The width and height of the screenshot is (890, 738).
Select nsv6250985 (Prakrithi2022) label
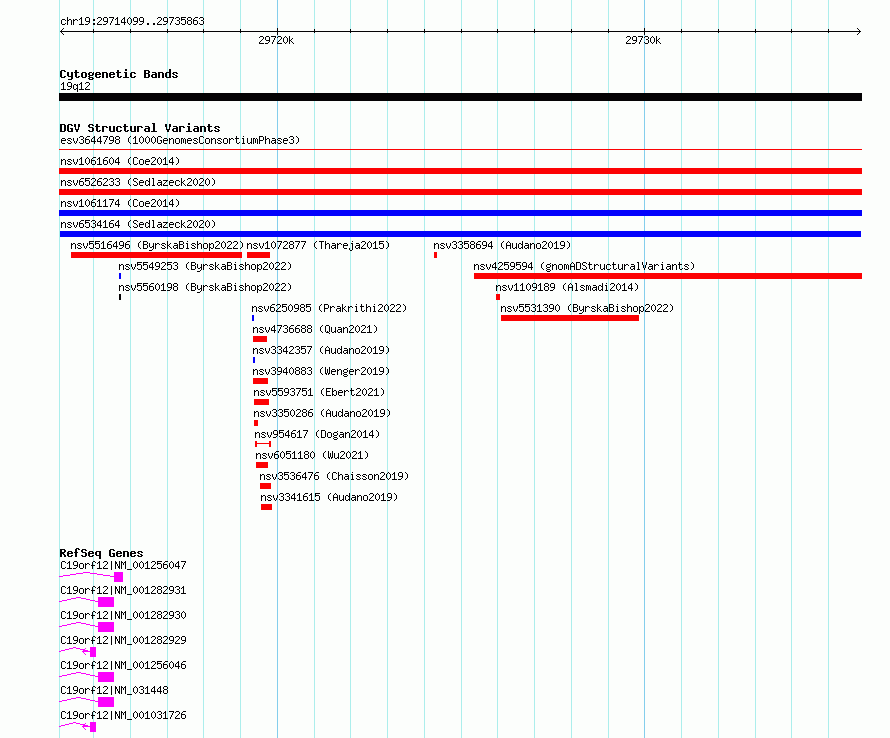pyautogui.click(x=329, y=308)
